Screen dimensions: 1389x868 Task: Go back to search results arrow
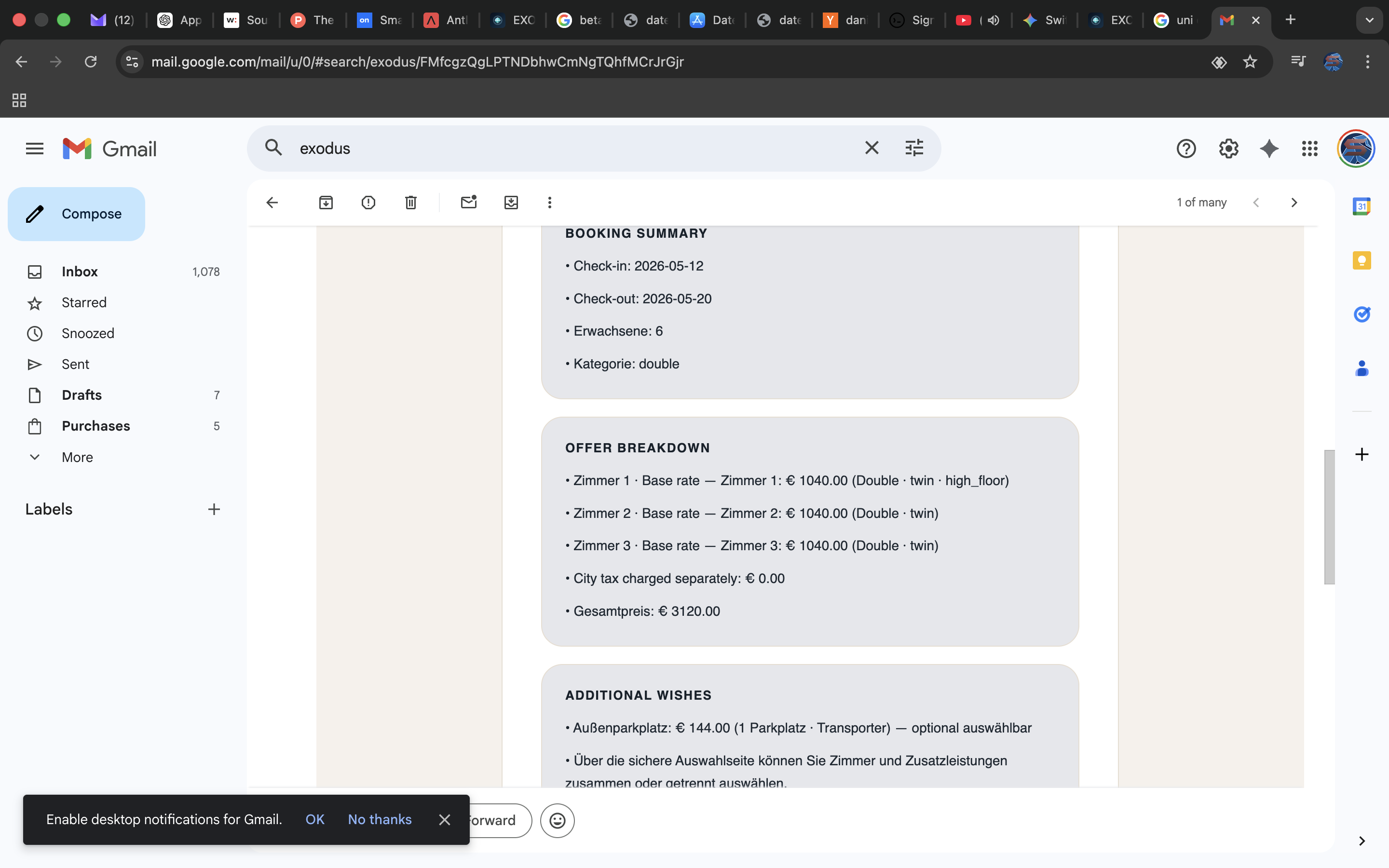(272, 202)
